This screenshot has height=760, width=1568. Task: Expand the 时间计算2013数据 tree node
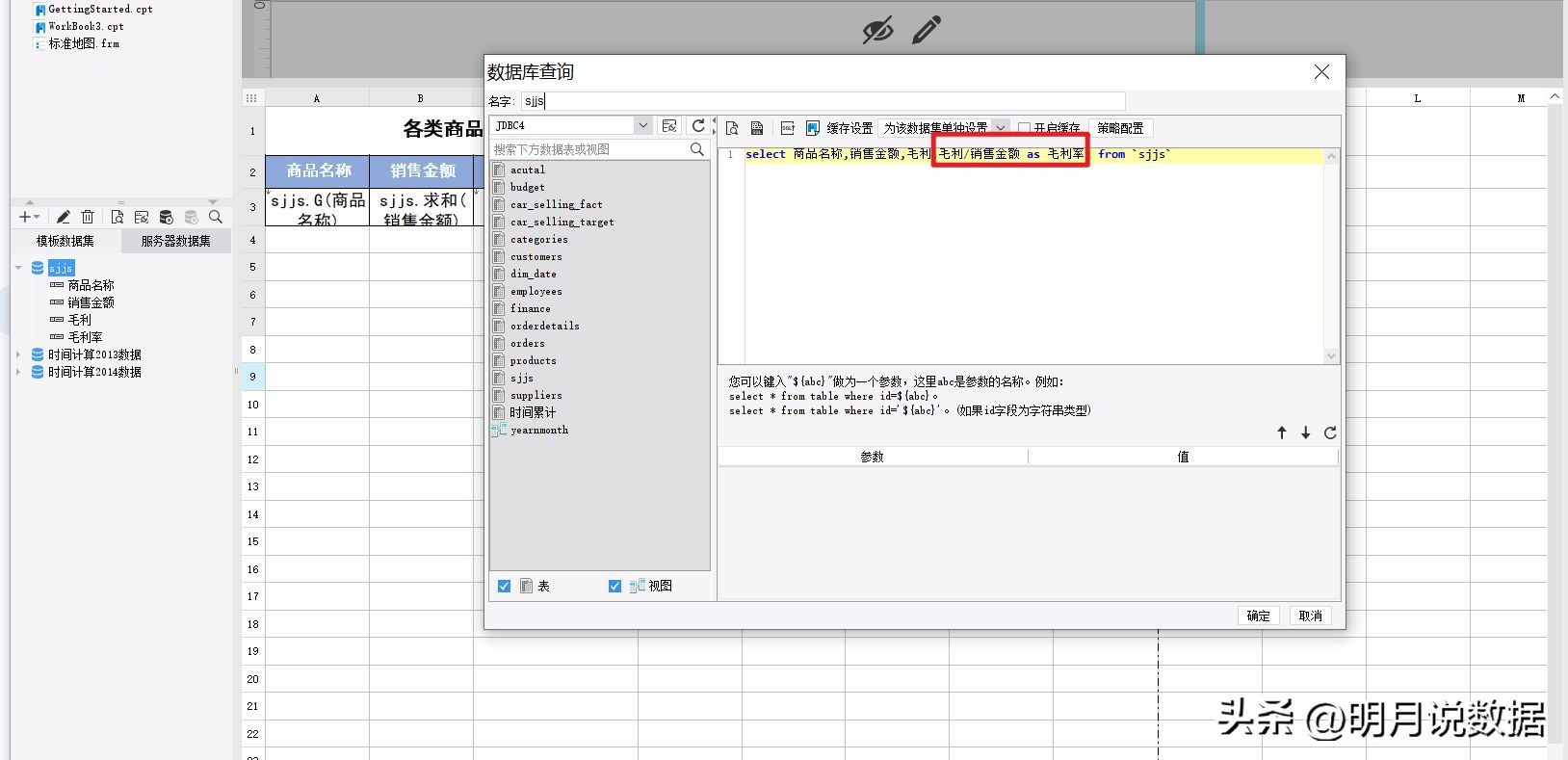(x=18, y=354)
